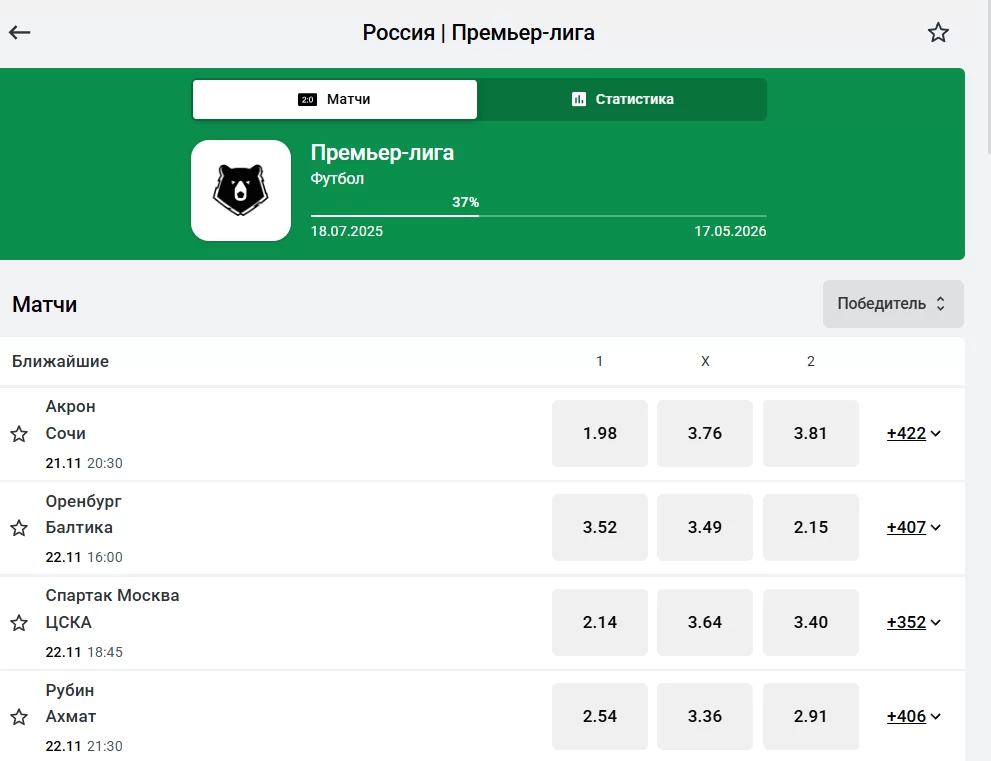This screenshot has width=991, height=761.
Task: Switch to the Статистика tab
Action: pyautogui.click(x=622, y=99)
